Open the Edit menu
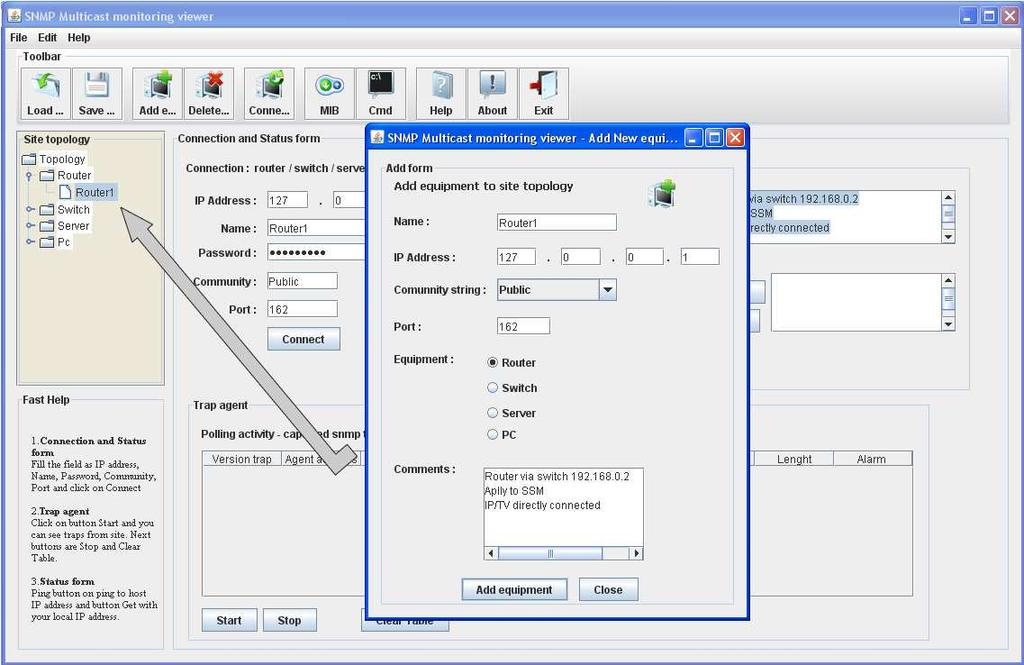 click(47, 37)
